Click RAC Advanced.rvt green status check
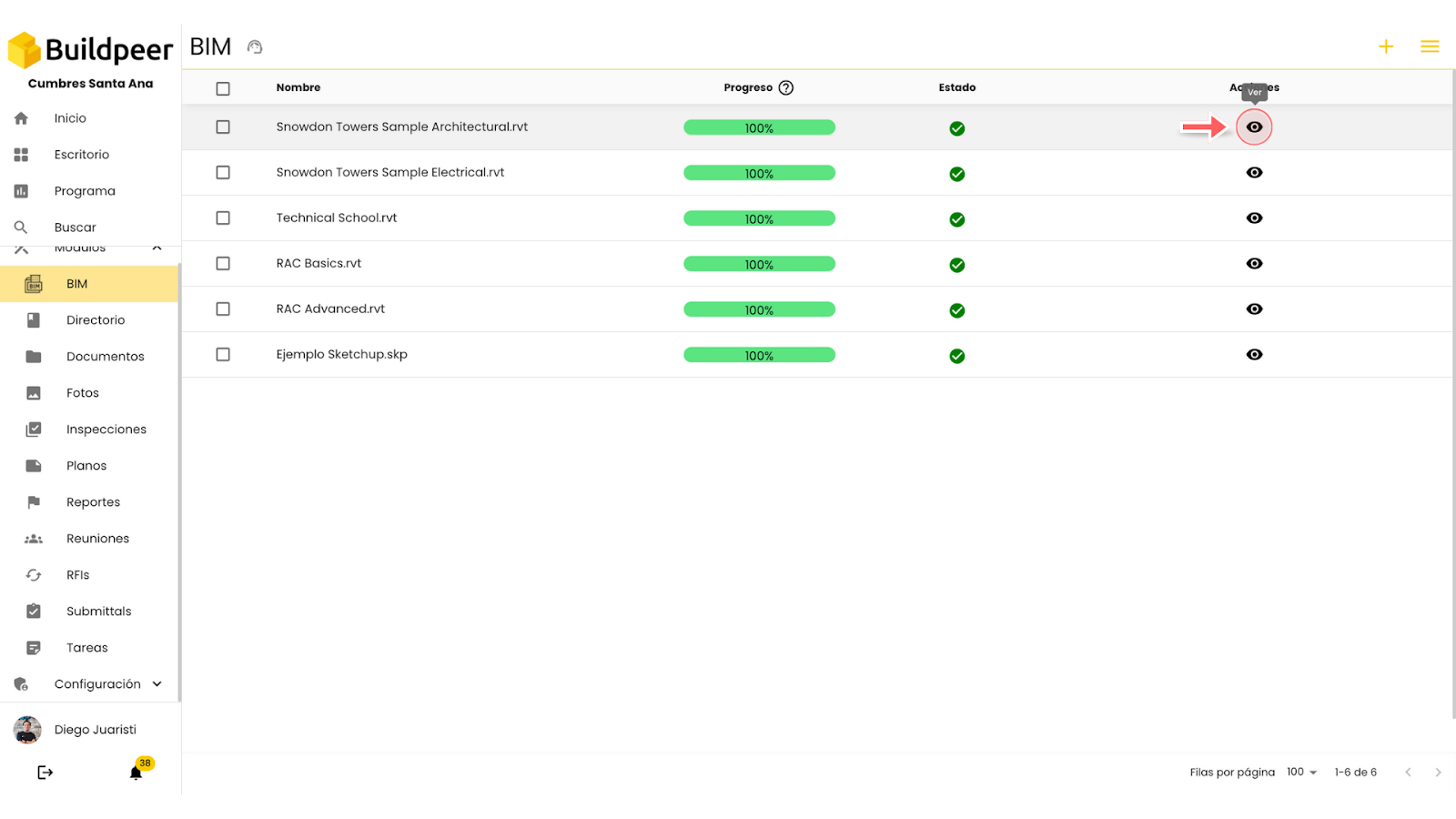Viewport: 1456px width, 819px height. (x=957, y=310)
